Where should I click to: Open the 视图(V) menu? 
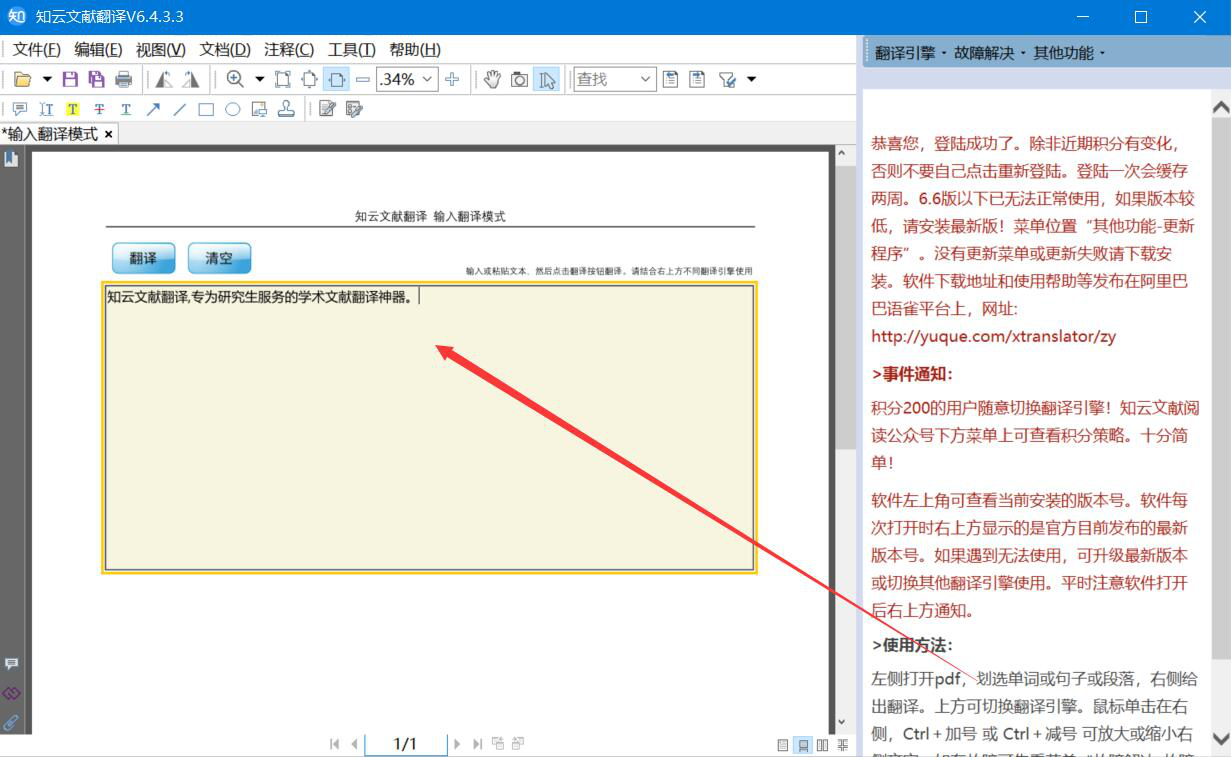pos(161,50)
